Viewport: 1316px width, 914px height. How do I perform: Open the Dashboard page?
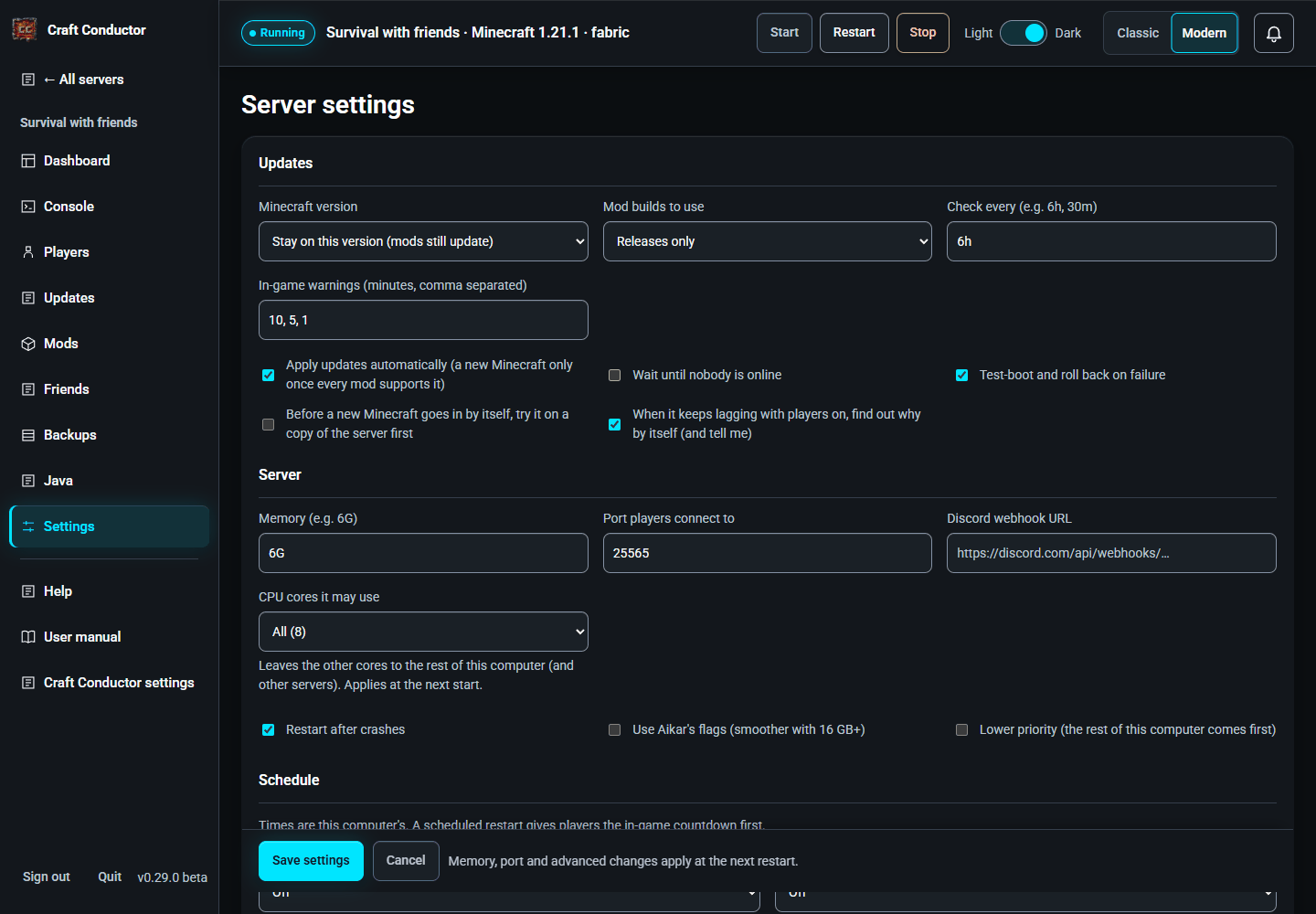point(110,161)
